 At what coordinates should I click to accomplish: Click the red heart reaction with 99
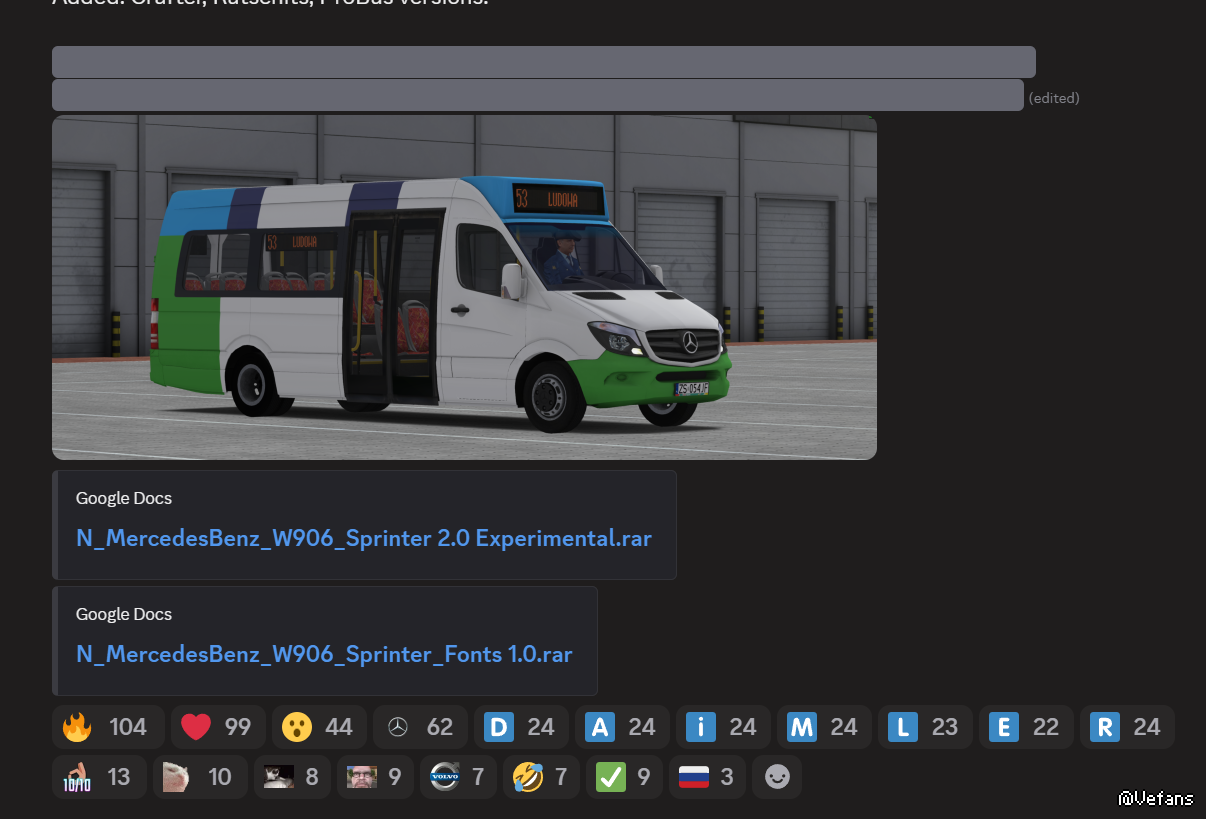pyautogui.click(x=218, y=727)
